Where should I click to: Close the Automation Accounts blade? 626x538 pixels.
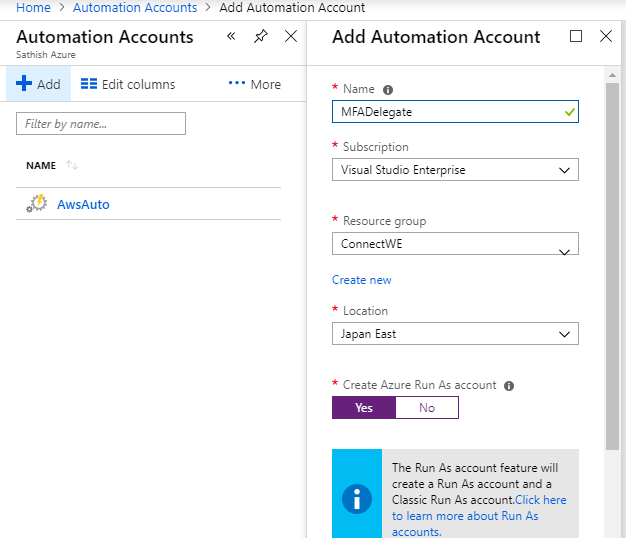291,37
